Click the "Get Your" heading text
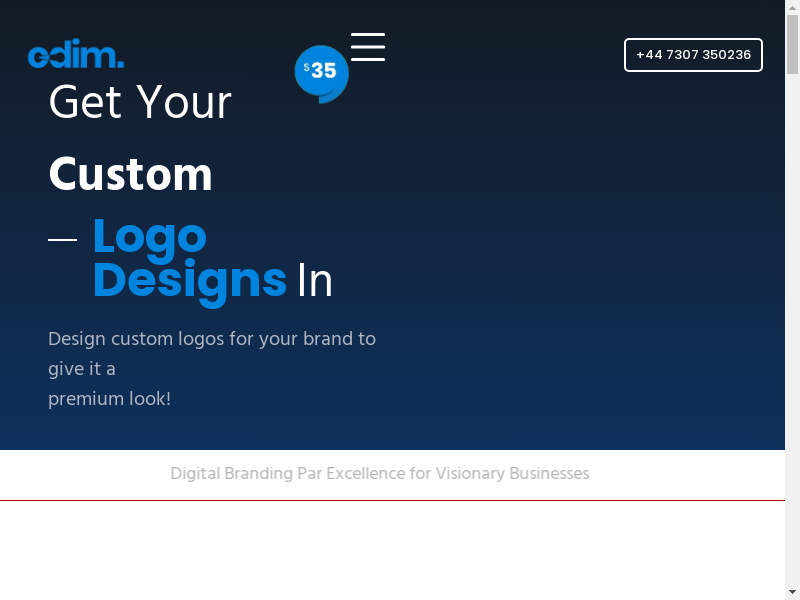800x600 pixels. [x=140, y=102]
